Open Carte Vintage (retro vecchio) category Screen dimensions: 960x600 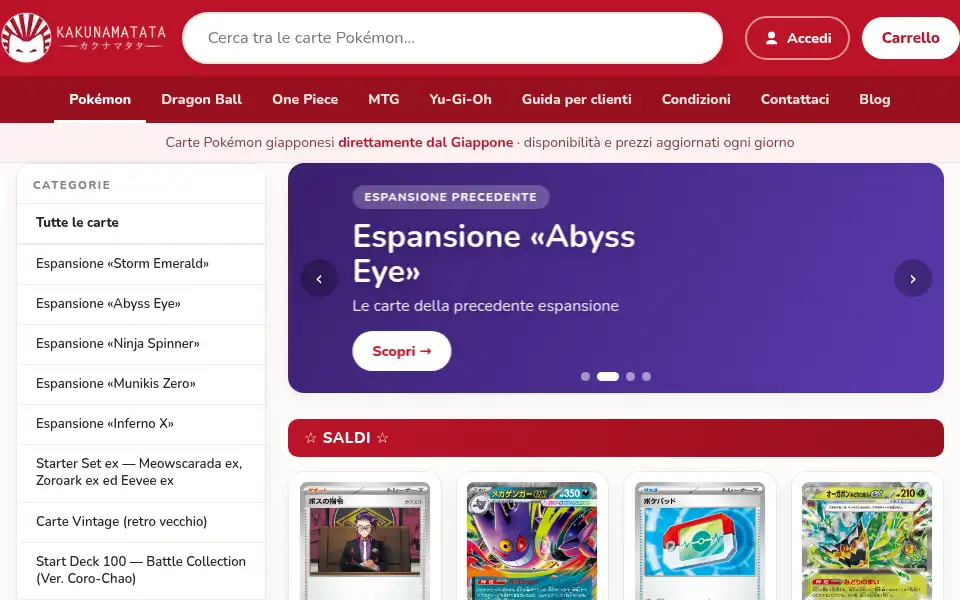(141, 522)
